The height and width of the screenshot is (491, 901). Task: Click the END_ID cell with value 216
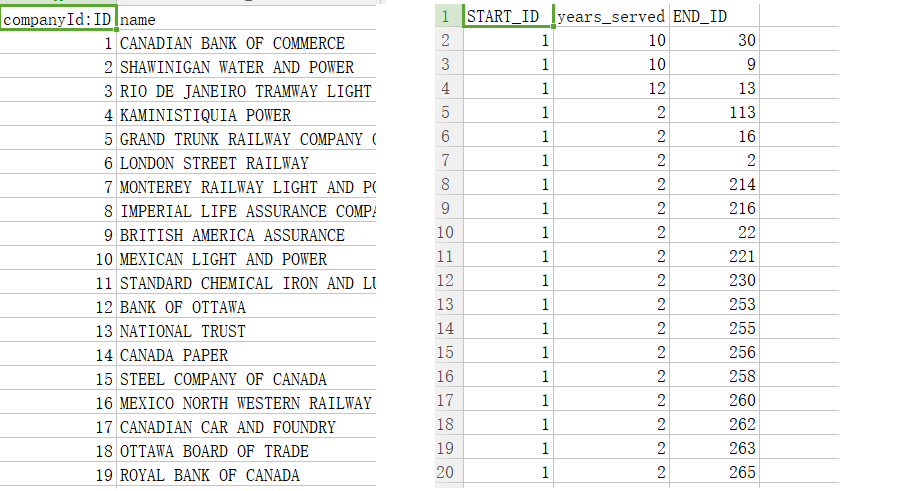[714, 208]
